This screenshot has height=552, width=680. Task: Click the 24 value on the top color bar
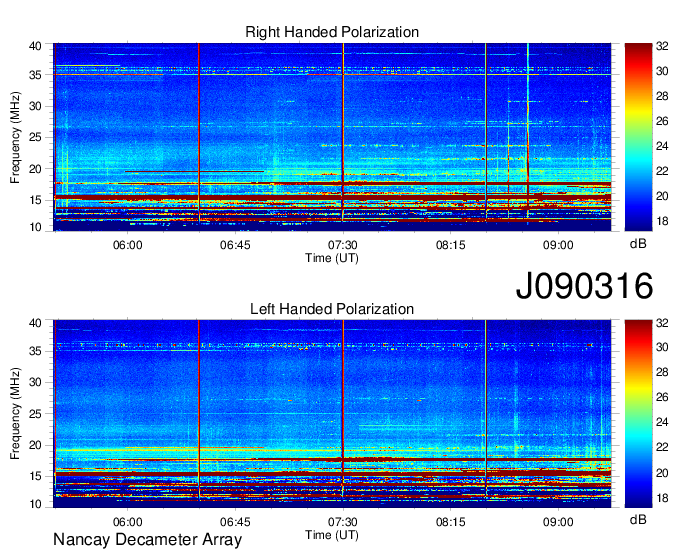click(662, 146)
